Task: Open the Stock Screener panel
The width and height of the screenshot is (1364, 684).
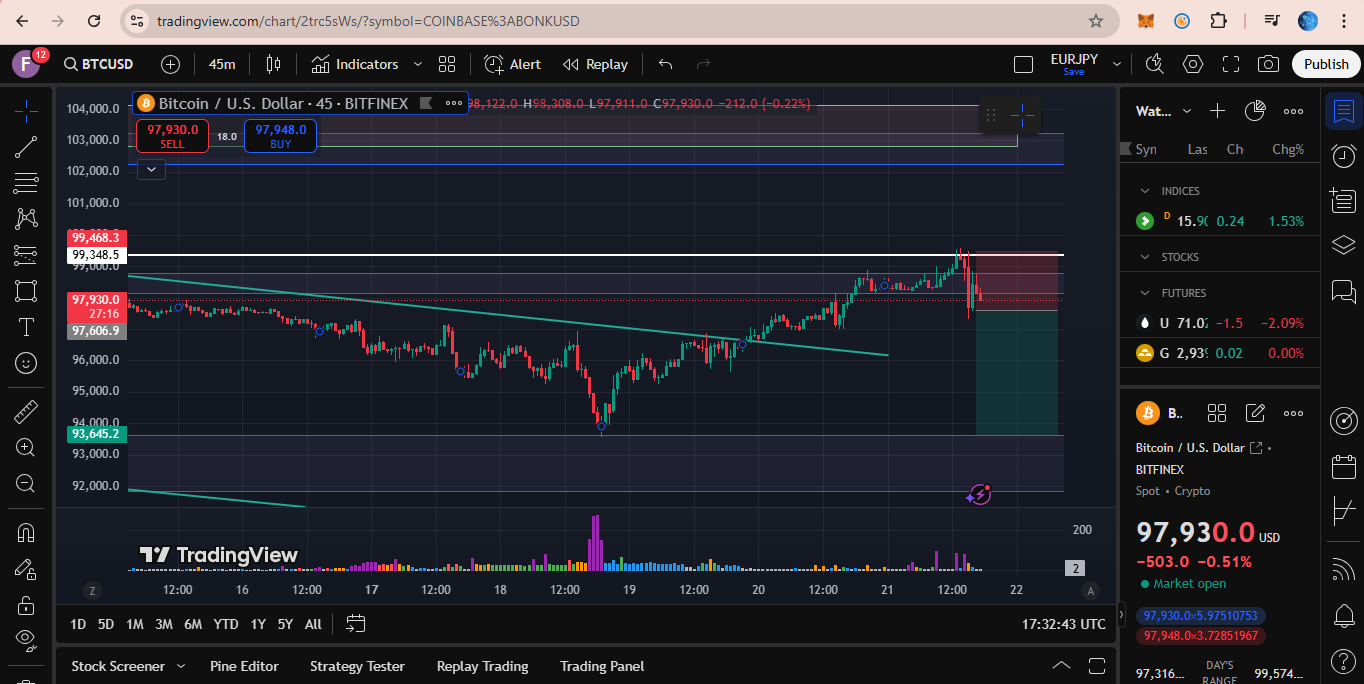Action: [118, 666]
